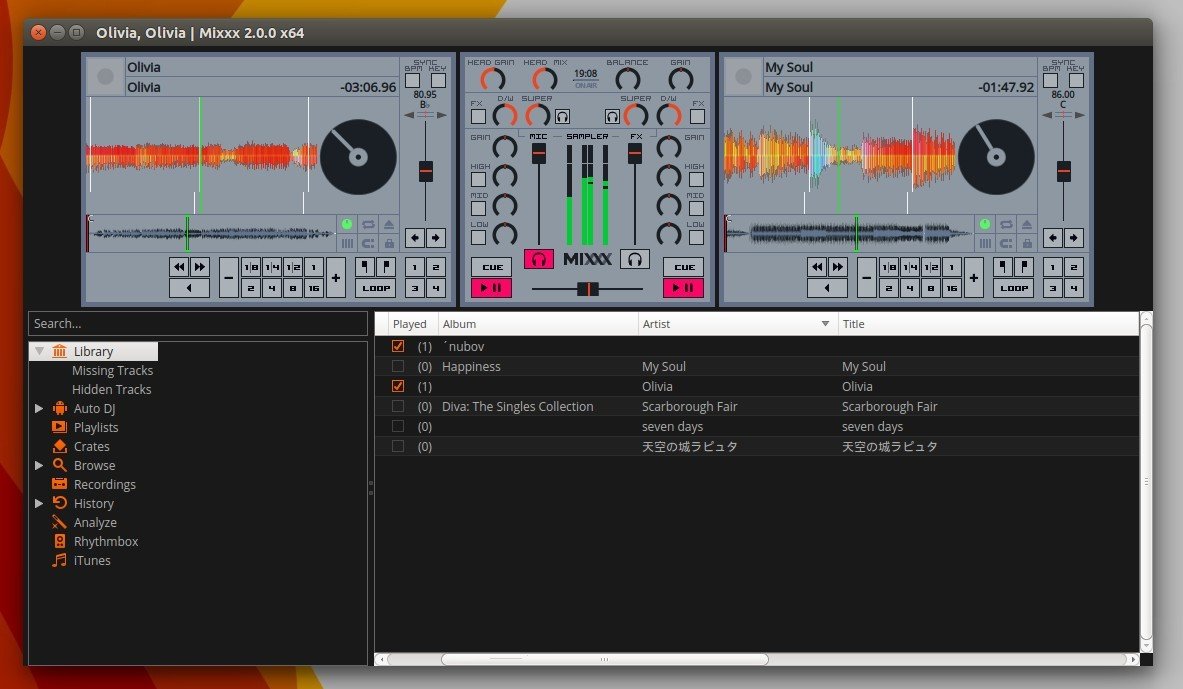Enable KEY sync on the Olivia deck
Image resolution: width=1183 pixels, height=689 pixels.
(438, 80)
